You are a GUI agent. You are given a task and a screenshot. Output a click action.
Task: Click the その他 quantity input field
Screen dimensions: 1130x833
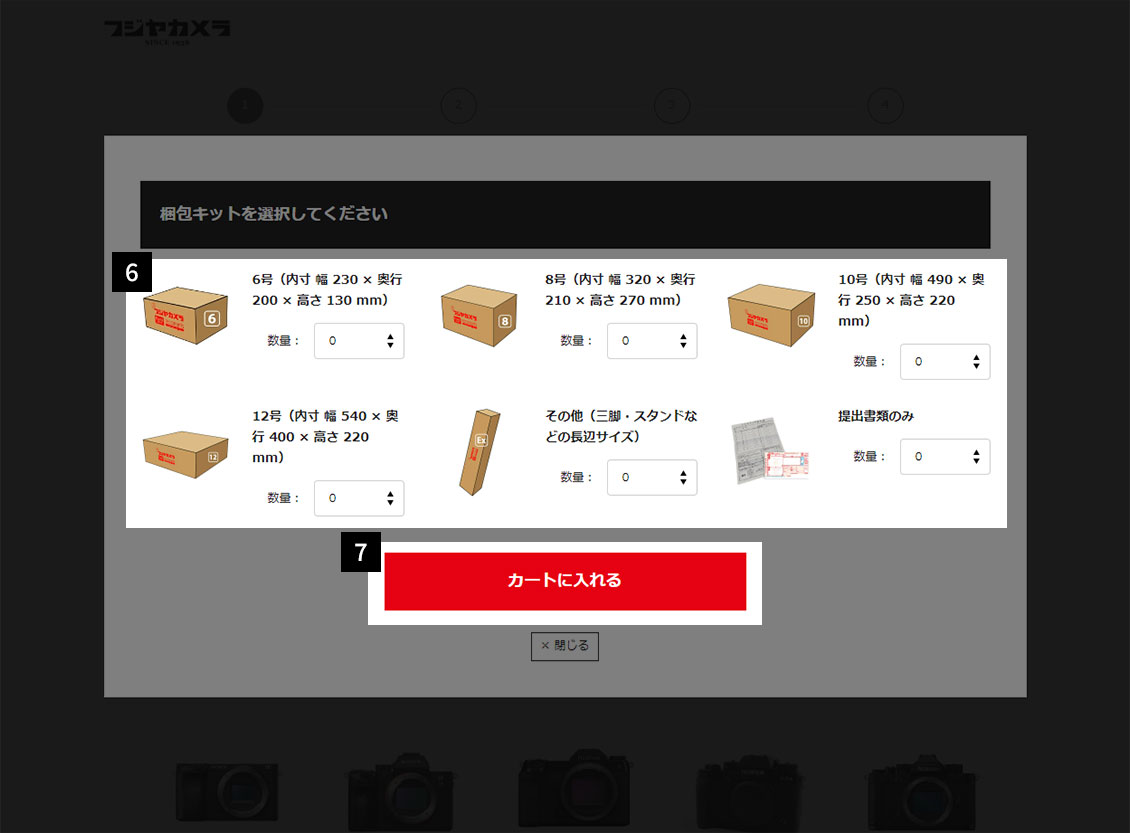(x=652, y=477)
